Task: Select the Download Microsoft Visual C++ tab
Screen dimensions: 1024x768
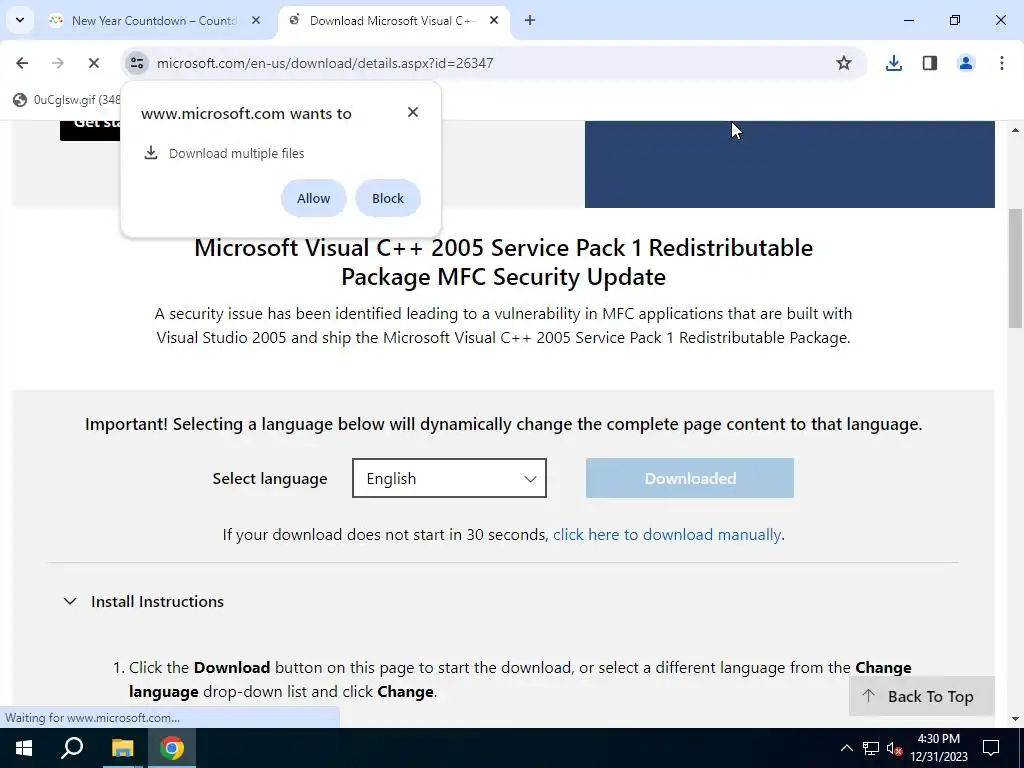Action: pyautogui.click(x=393, y=20)
